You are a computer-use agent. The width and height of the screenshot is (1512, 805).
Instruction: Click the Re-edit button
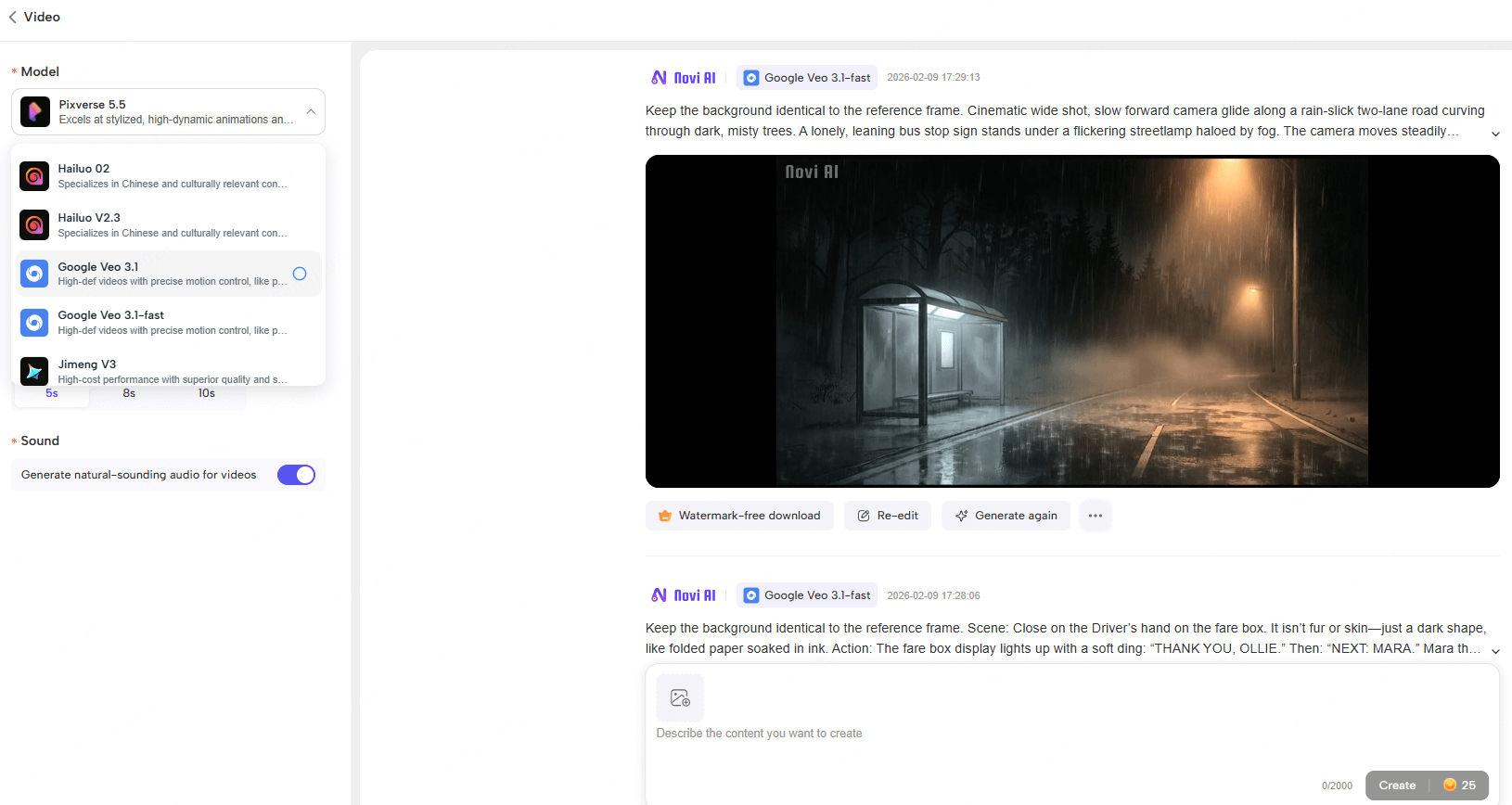pos(888,516)
